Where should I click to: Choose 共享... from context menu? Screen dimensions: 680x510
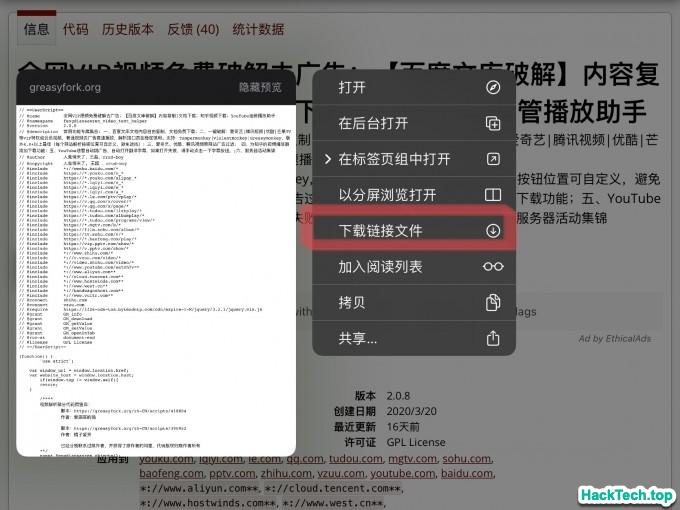point(414,338)
